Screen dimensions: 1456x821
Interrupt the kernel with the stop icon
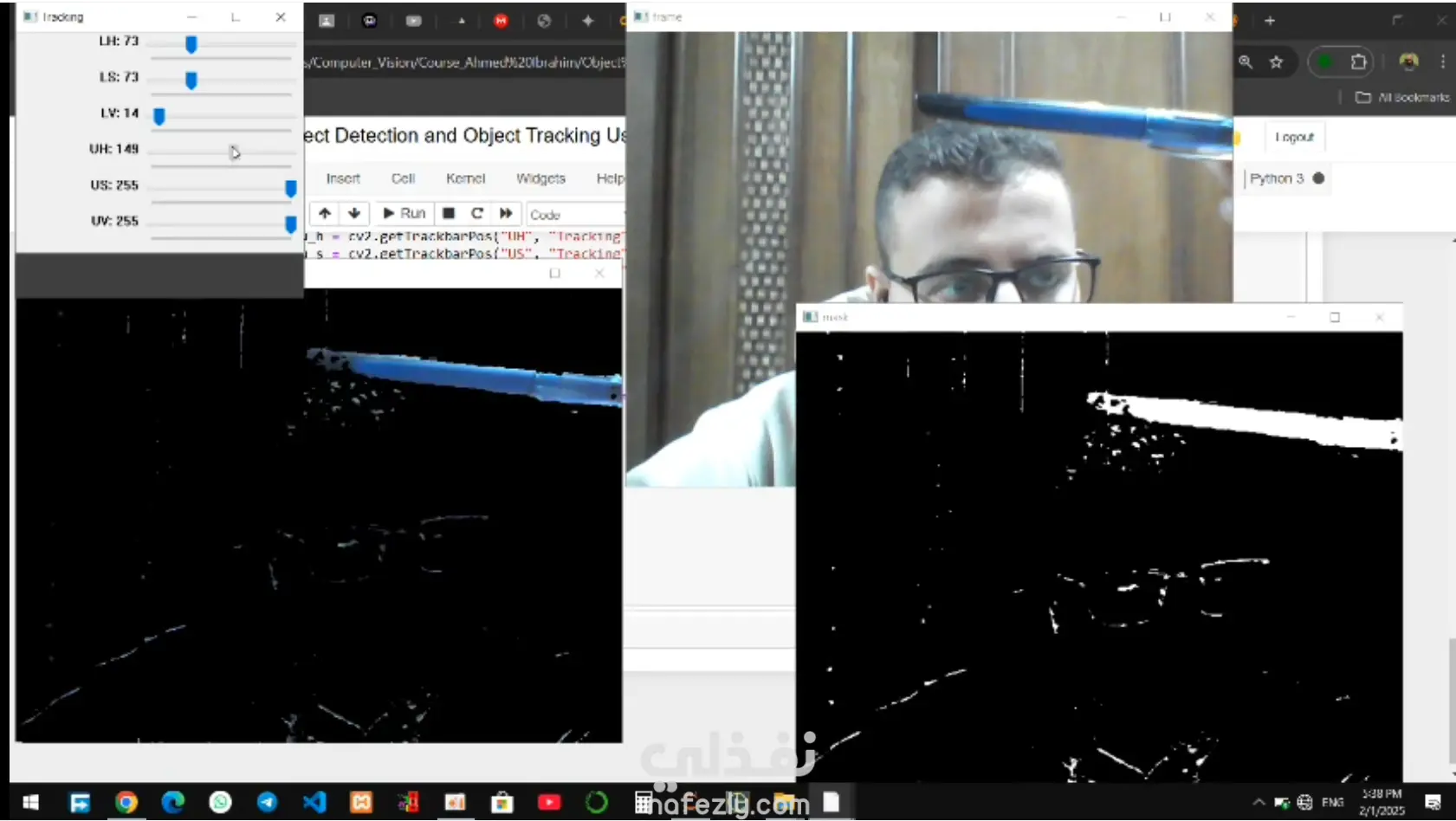tap(449, 213)
